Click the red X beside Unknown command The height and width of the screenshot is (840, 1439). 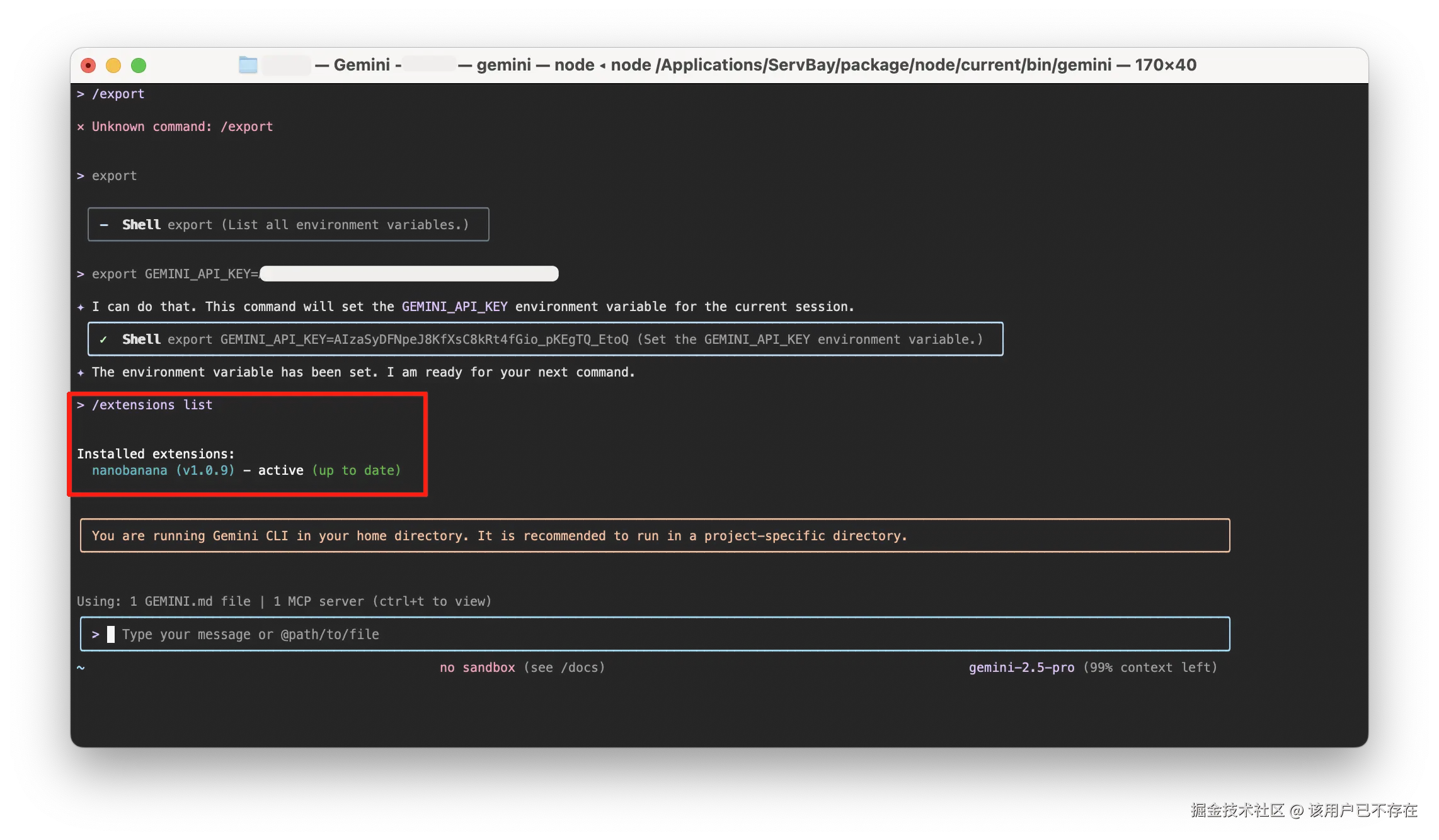81,127
